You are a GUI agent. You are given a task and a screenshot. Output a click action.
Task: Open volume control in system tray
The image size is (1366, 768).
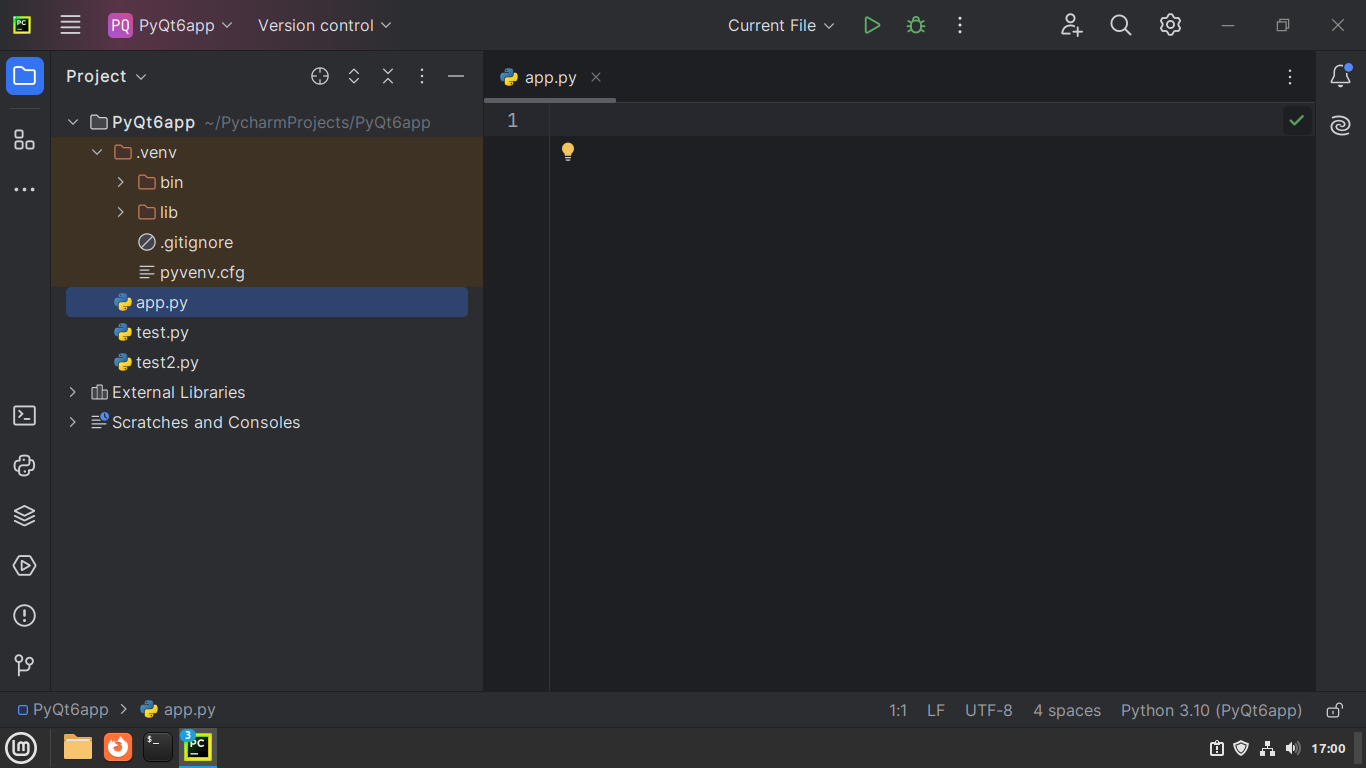[1292, 748]
